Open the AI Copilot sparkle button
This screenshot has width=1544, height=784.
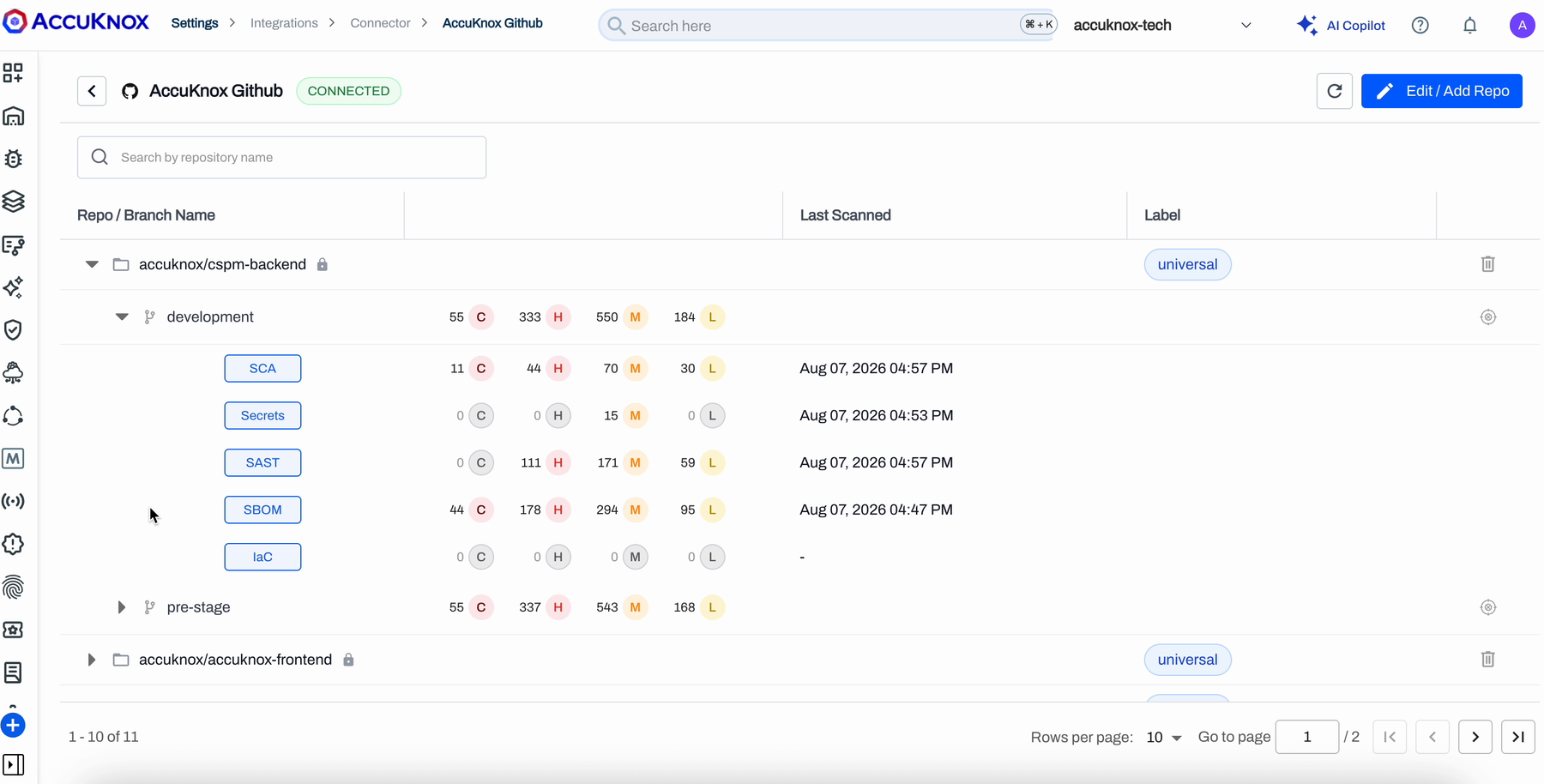pyautogui.click(x=1341, y=26)
